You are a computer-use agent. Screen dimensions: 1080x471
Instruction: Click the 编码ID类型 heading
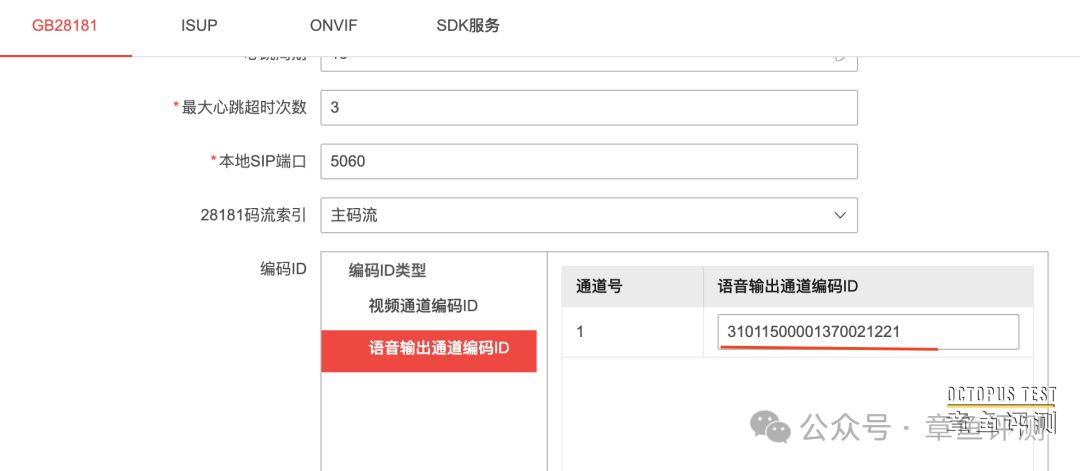coord(387,271)
